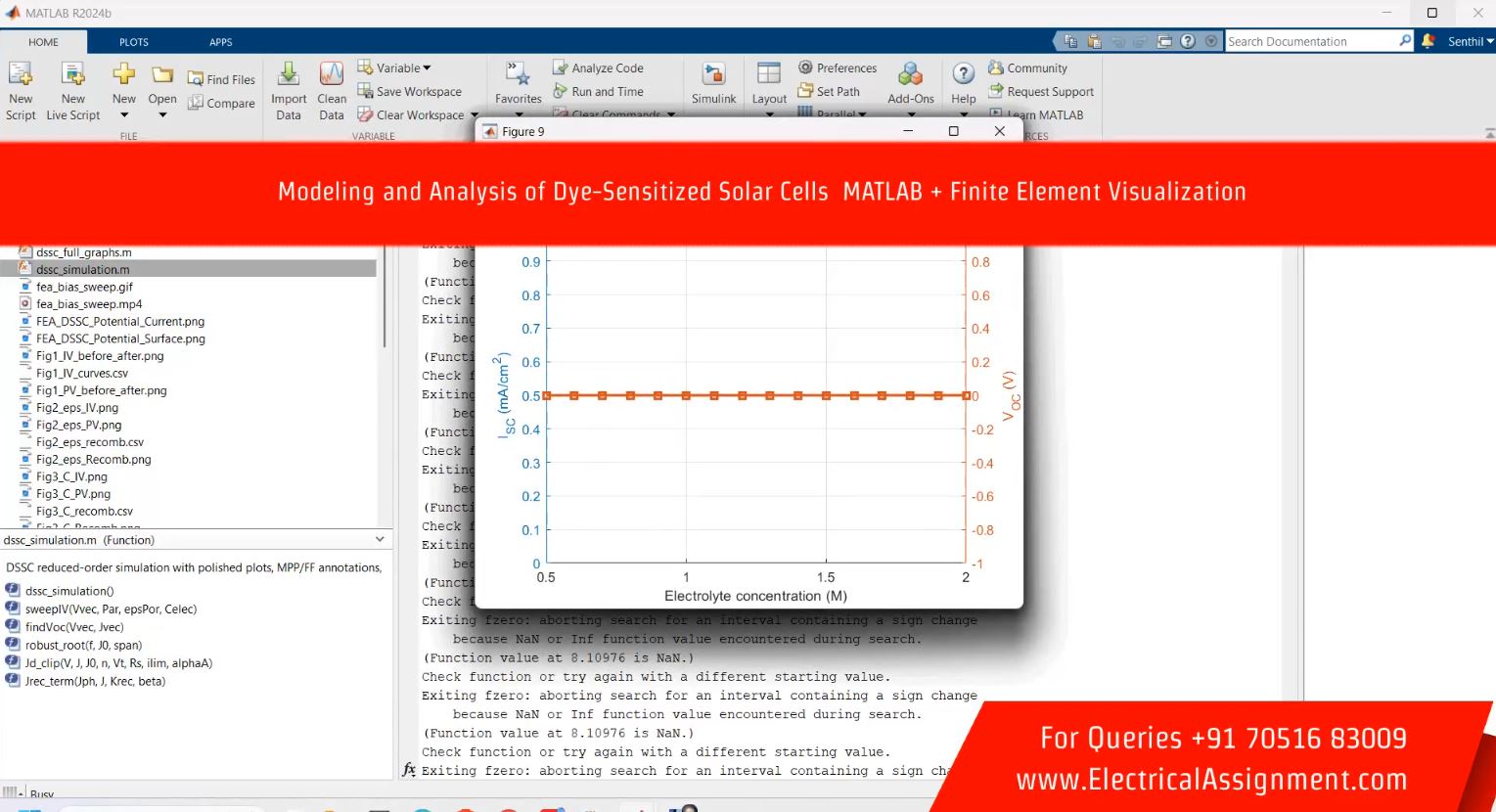Viewport: 1496px width, 812px height.
Task: Click the Analyze Code button
Action: click(607, 68)
